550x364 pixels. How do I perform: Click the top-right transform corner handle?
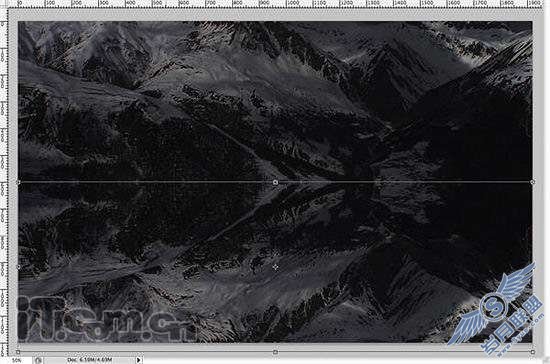point(533,182)
